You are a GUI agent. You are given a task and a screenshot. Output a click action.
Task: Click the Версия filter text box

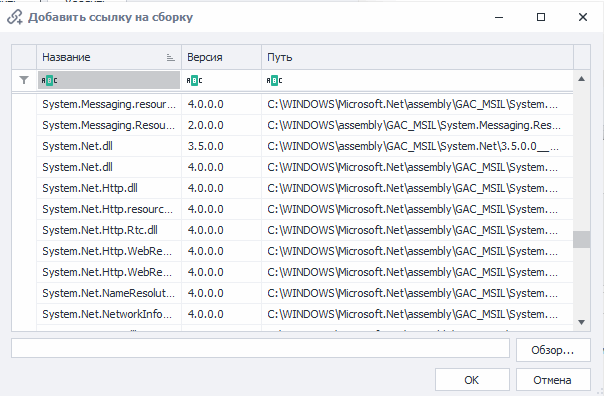click(221, 80)
